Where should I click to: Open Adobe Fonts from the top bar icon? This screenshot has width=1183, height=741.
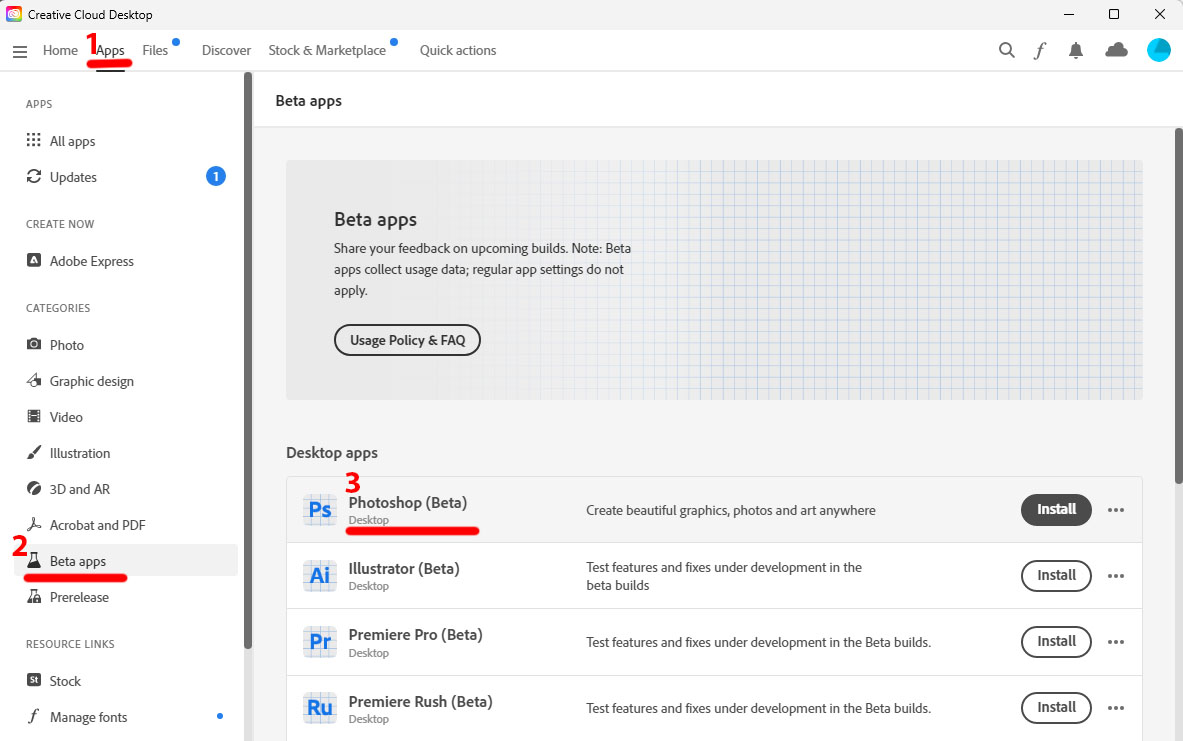pos(1040,49)
